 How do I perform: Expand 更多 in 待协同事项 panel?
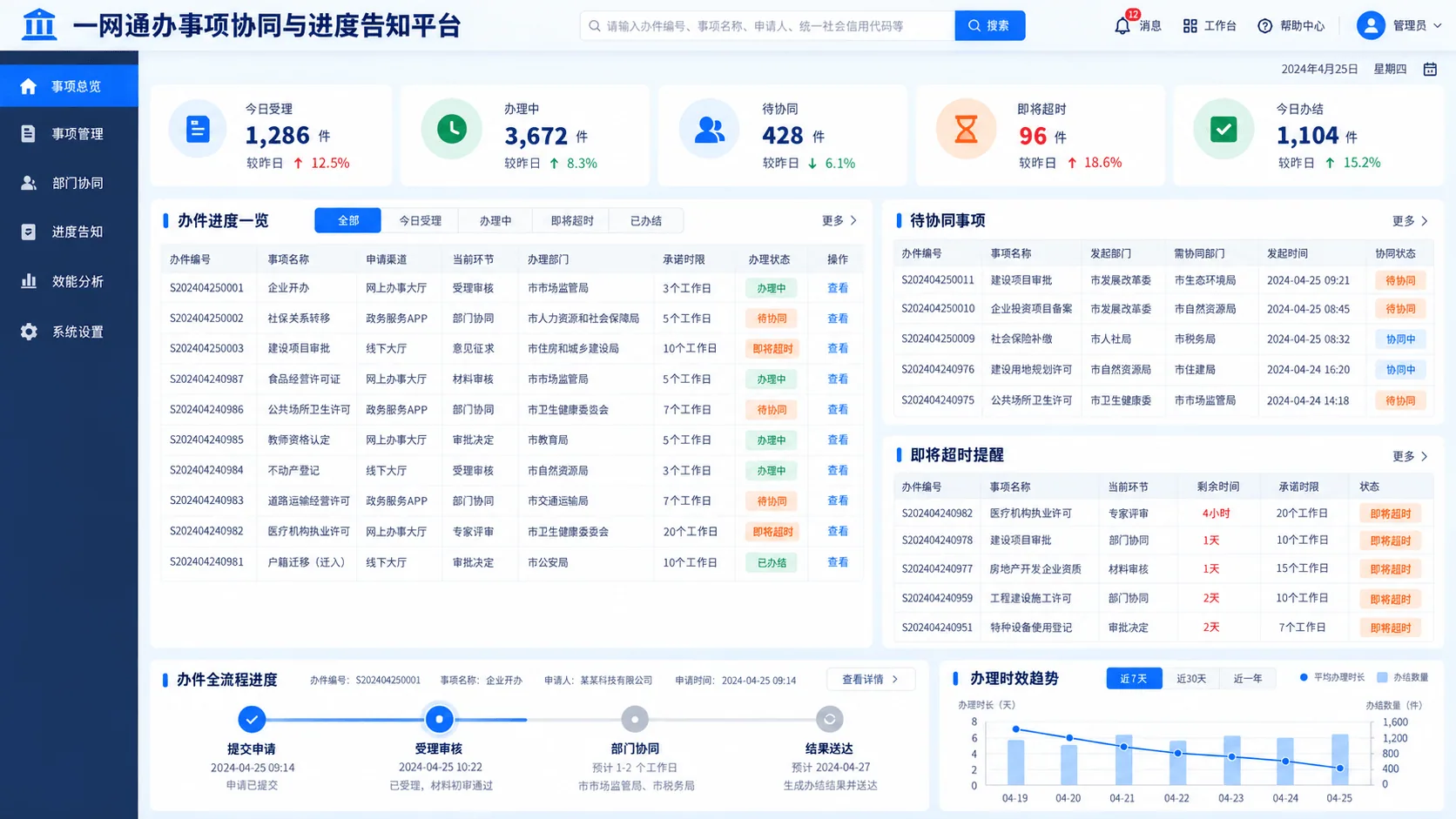click(x=1410, y=221)
